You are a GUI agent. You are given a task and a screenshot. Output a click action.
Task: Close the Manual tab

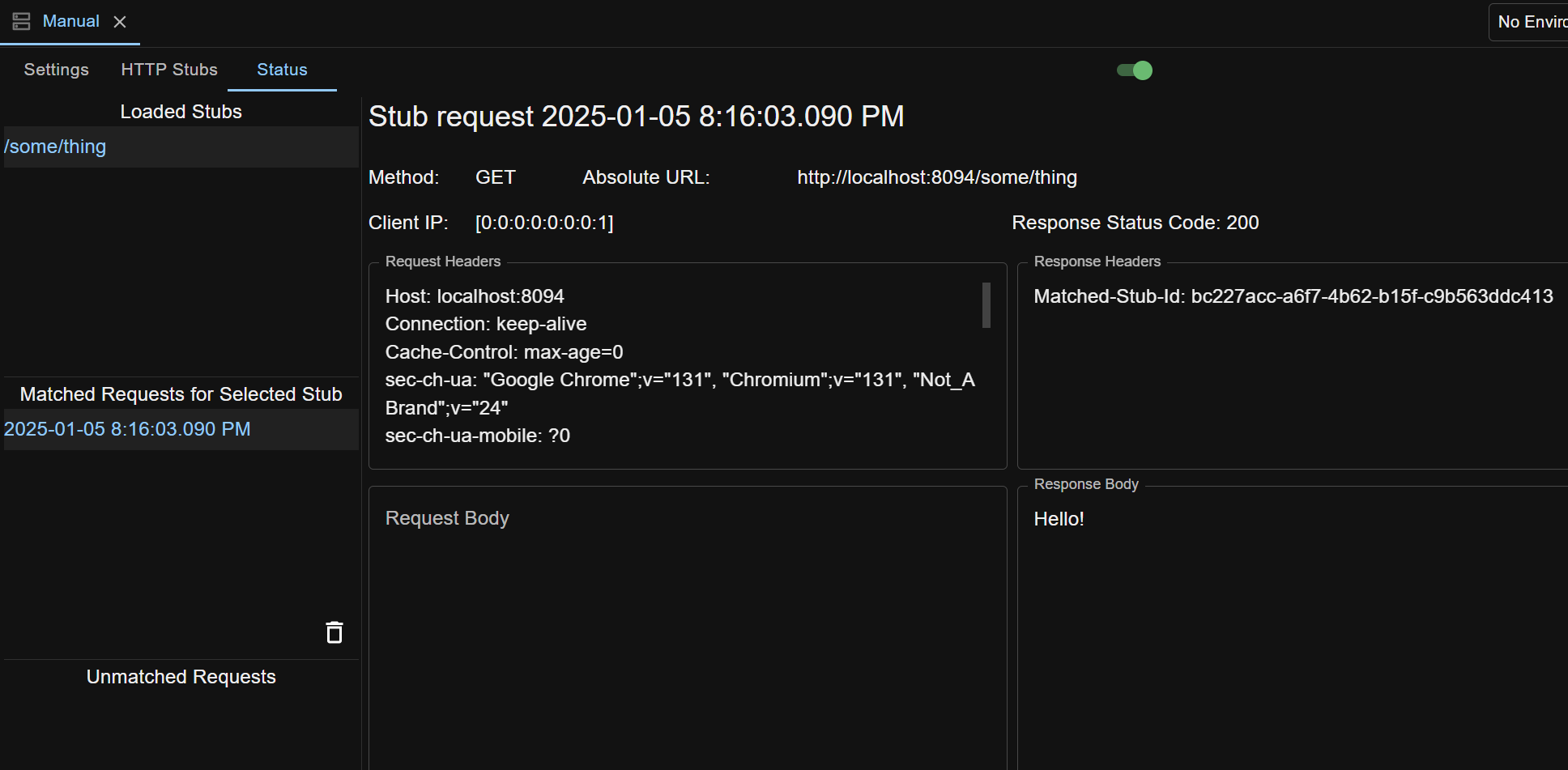(x=120, y=22)
